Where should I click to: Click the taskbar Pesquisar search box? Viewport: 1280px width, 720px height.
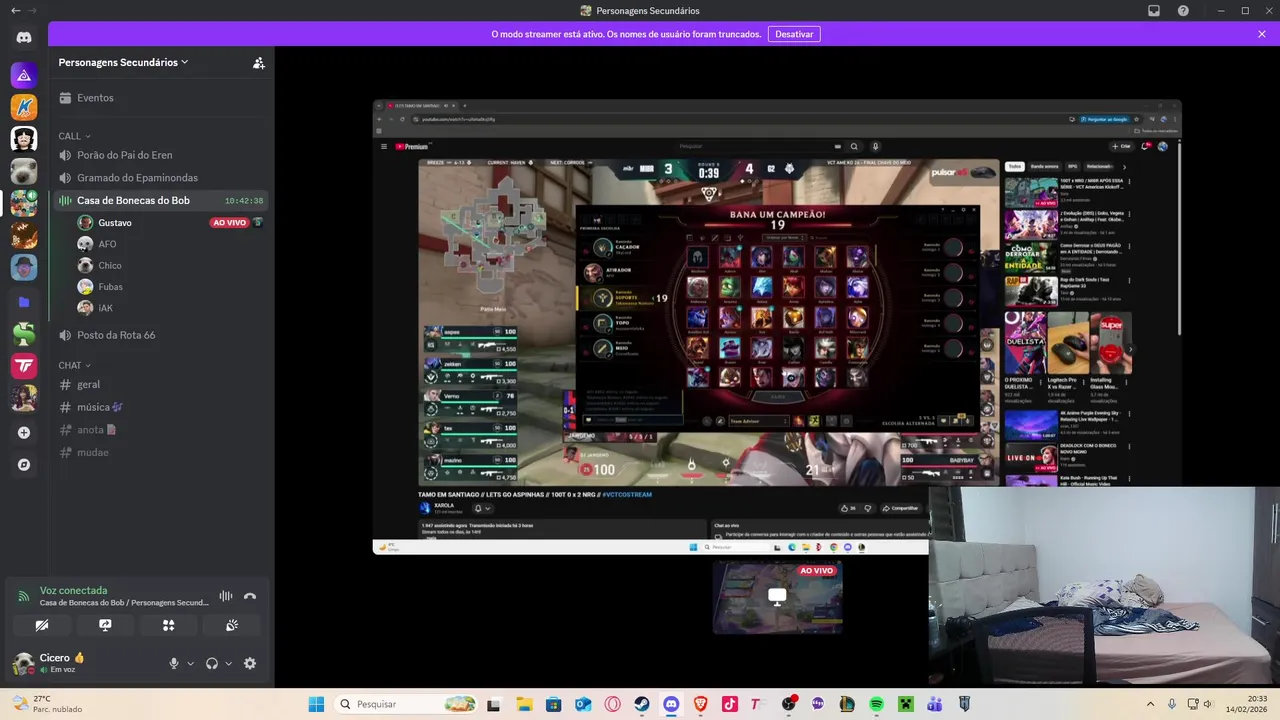tap(405, 704)
